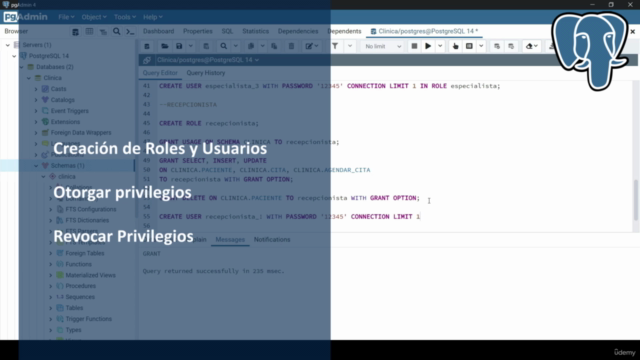This screenshot has width=640, height=360.
Task: Expand the Foreign Data Wrappers node
Action: 36,133
